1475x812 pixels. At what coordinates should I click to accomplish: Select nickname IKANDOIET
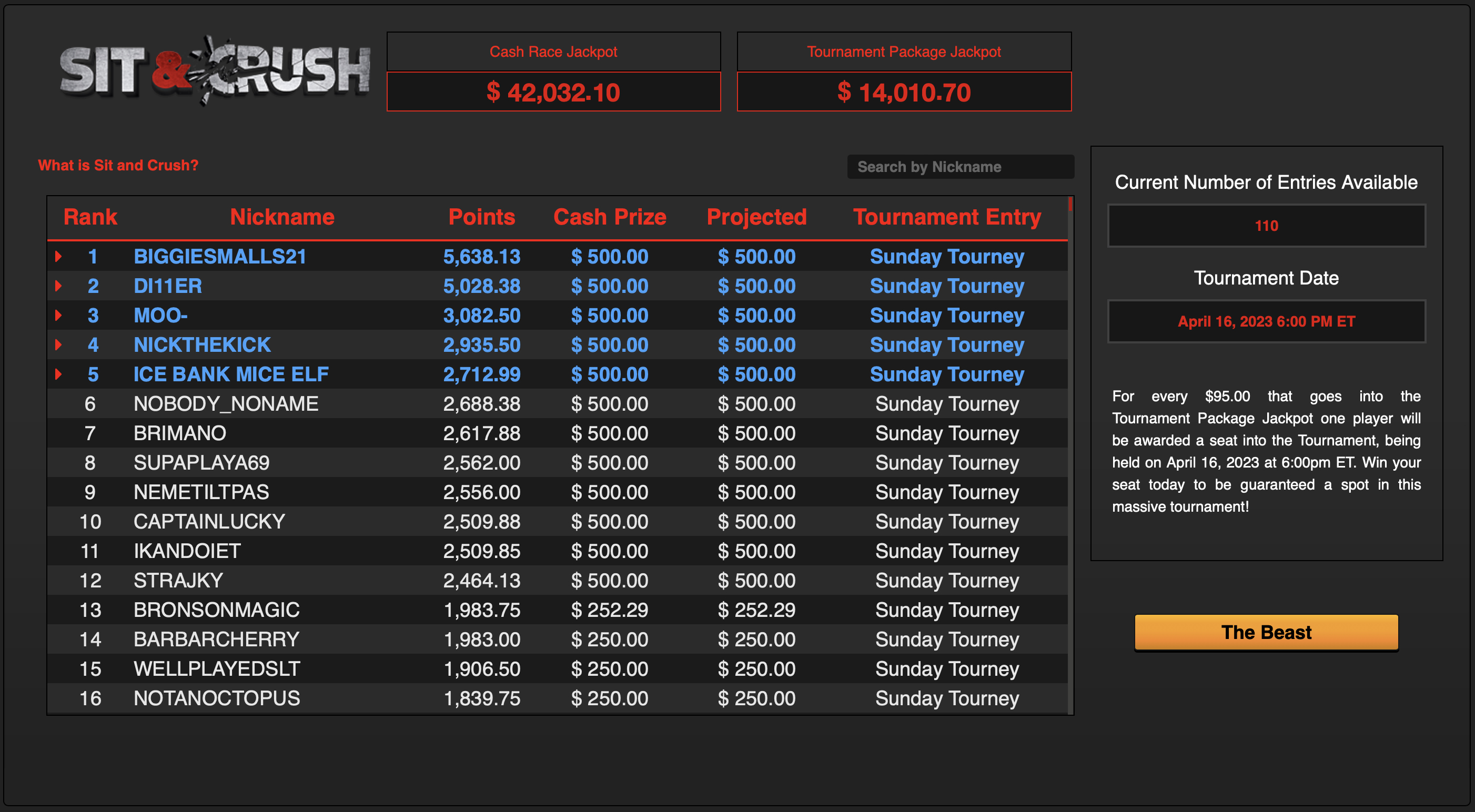click(x=187, y=551)
